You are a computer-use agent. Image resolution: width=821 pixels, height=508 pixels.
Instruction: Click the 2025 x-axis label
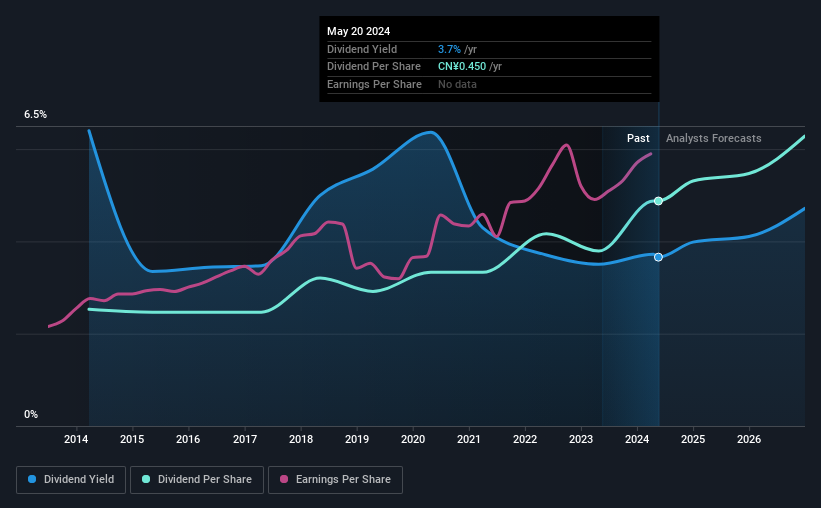coord(693,439)
